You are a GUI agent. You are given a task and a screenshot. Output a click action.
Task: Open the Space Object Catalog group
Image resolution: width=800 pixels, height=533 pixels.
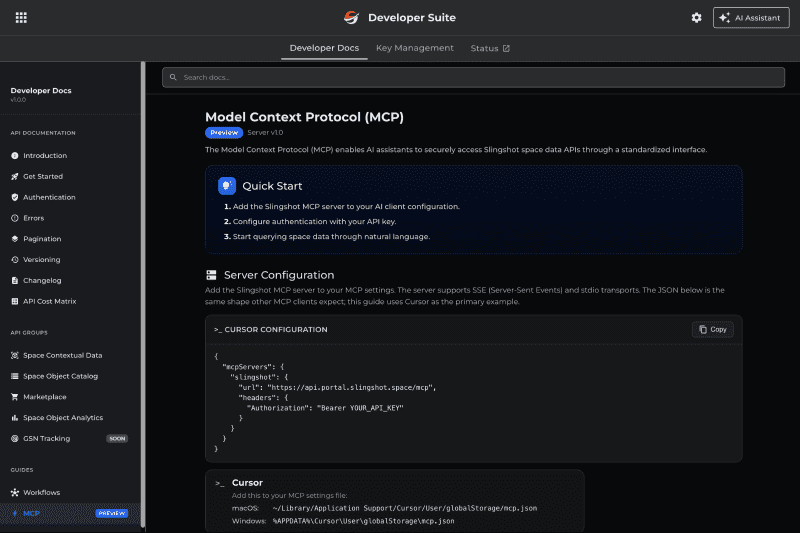[x=60, y=376]
